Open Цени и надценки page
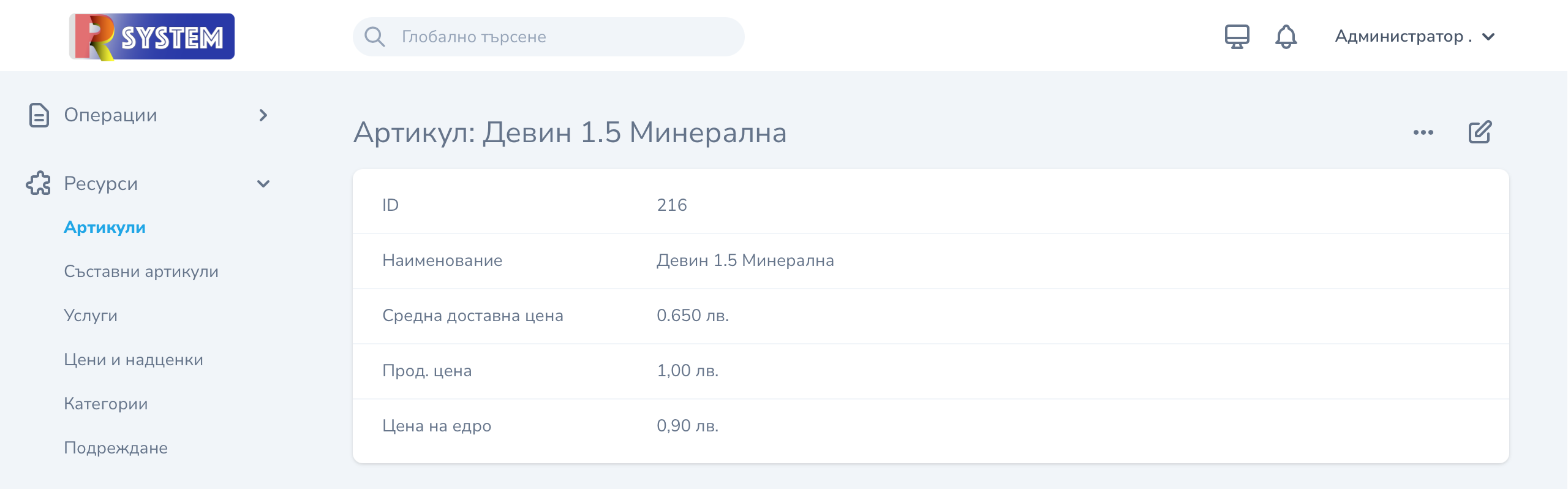This screenshot has height=489, width=1568. (x=134, y=360)
